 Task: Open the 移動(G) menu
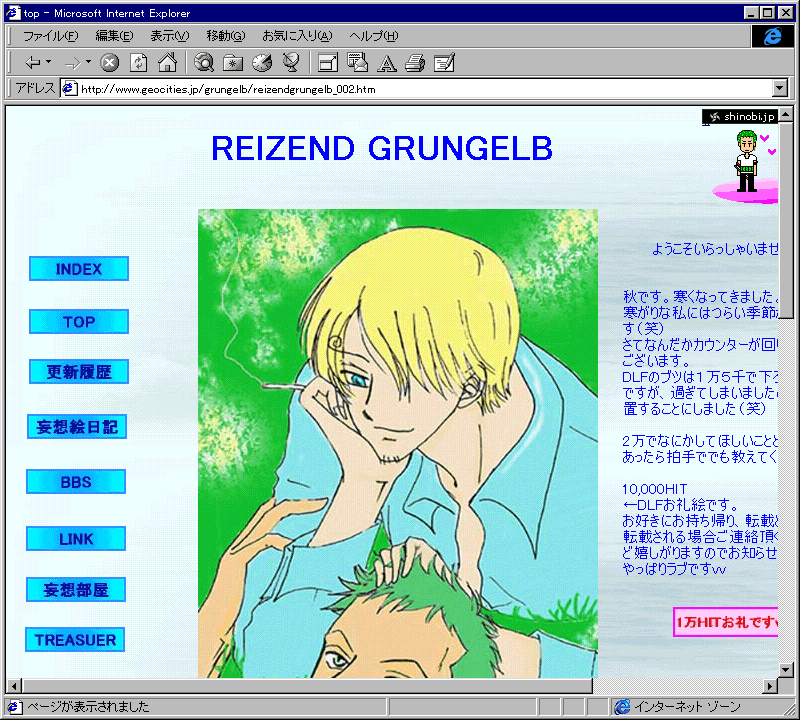226,36
